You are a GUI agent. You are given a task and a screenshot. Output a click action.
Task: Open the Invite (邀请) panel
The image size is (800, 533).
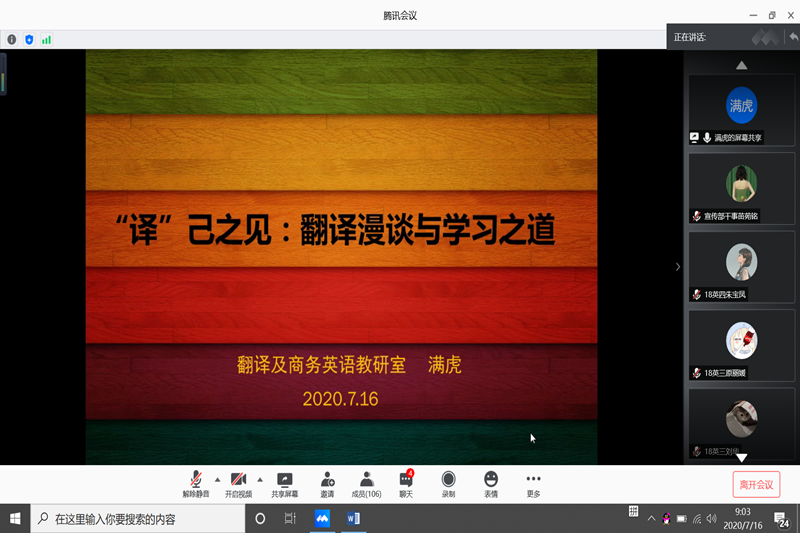click(x=327, y=484)
